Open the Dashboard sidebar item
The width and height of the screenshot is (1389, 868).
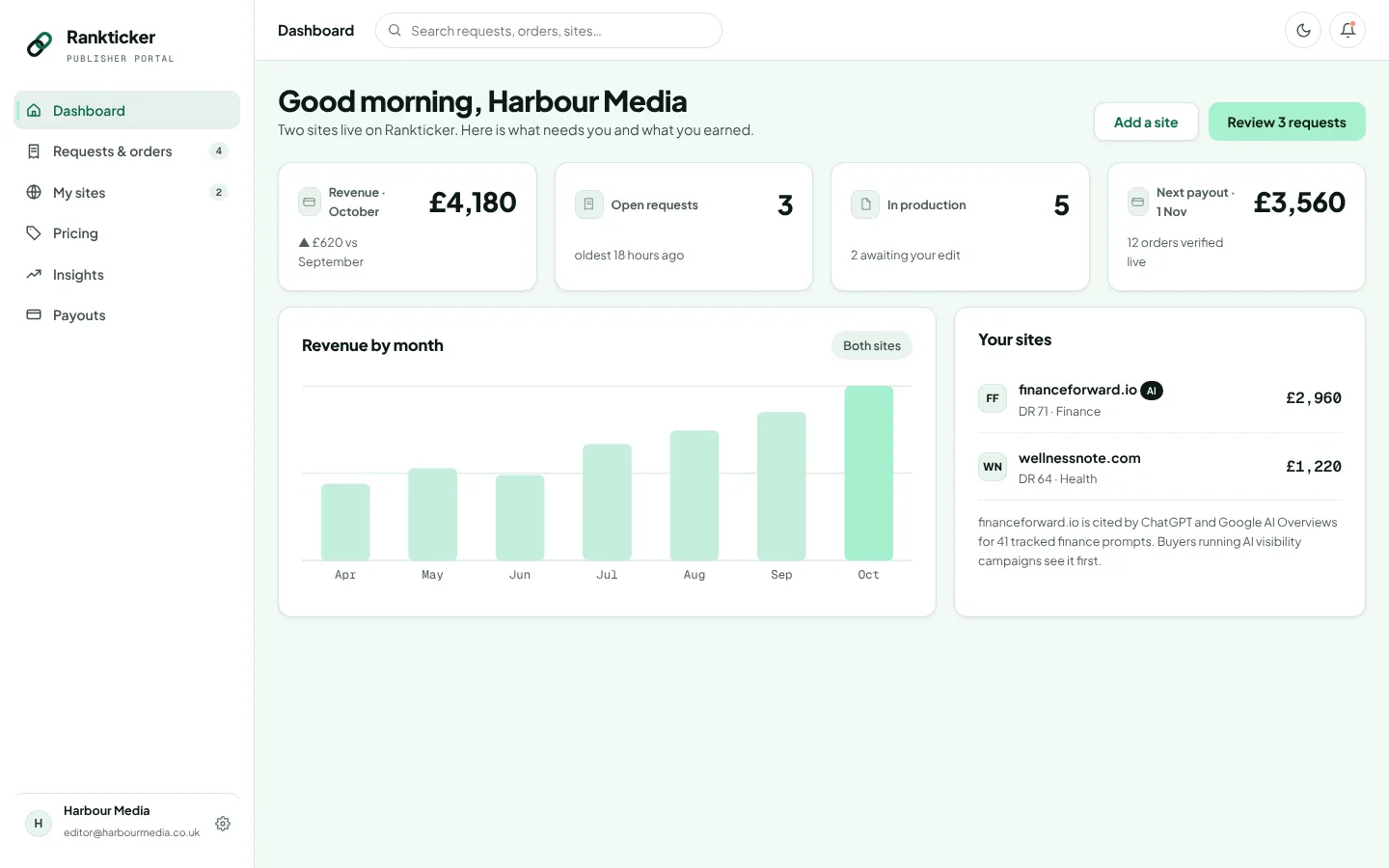coord(127,110)
